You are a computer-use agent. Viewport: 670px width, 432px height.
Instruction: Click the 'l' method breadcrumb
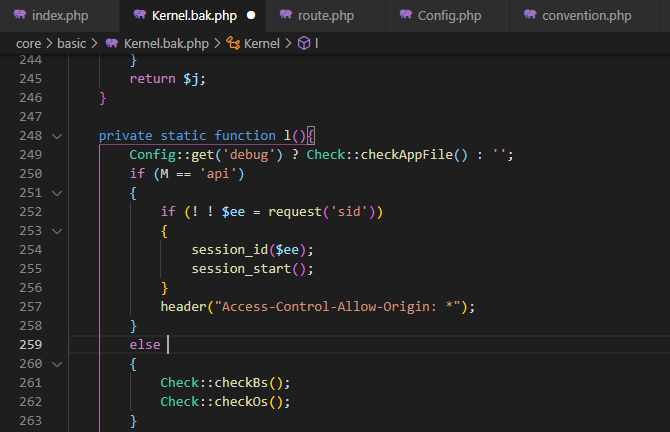(x=317, y=44)
